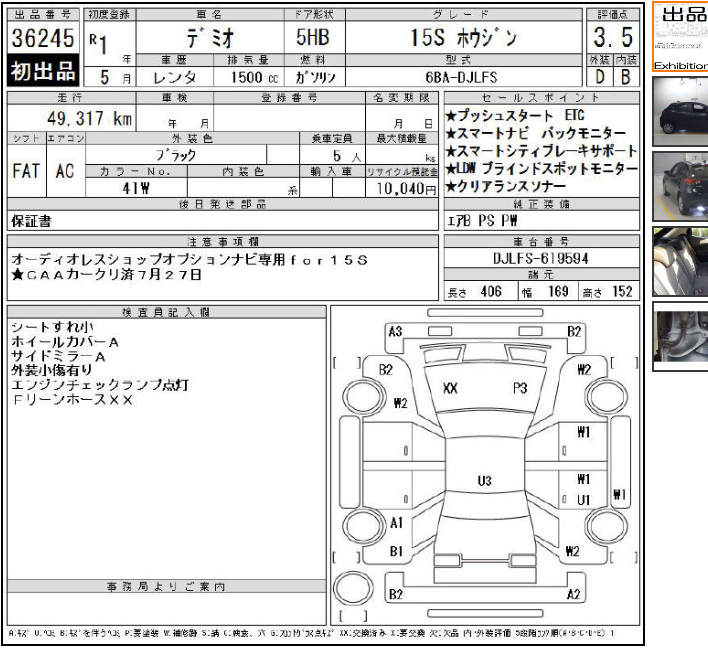Click the XX mark on the car hood
708x659 pixels.
450,388
